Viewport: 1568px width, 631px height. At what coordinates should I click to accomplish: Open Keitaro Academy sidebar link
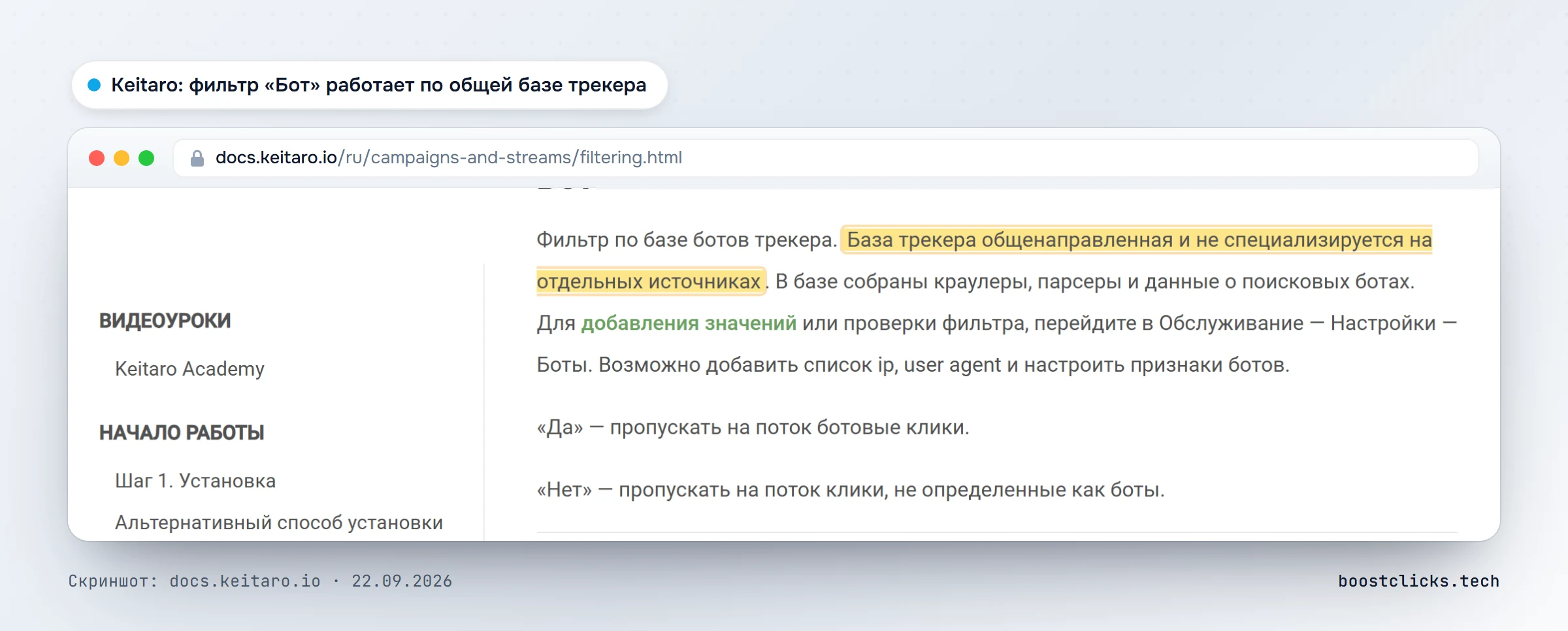click(x=189, y=368)
